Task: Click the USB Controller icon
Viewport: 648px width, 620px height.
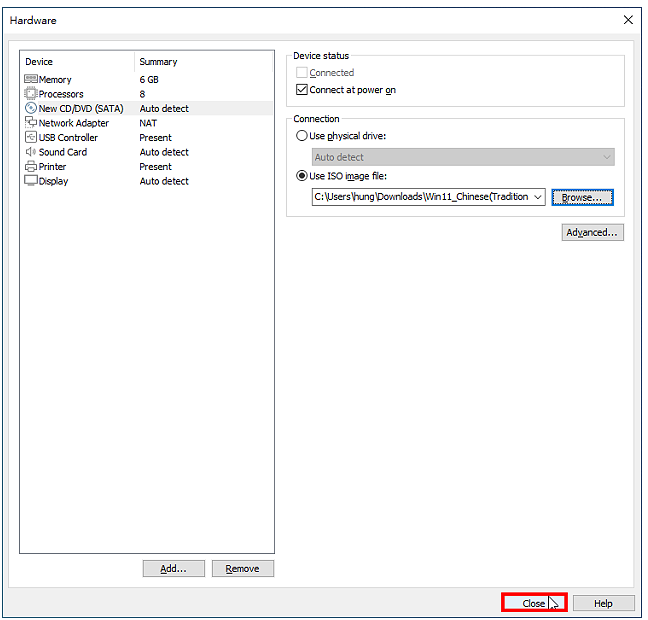Action: [x=31, y=137]
